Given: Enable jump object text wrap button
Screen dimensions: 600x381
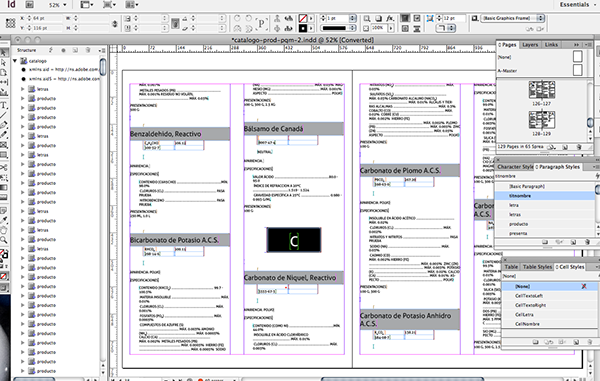Looking at the screenshot, I should point(417,28).
